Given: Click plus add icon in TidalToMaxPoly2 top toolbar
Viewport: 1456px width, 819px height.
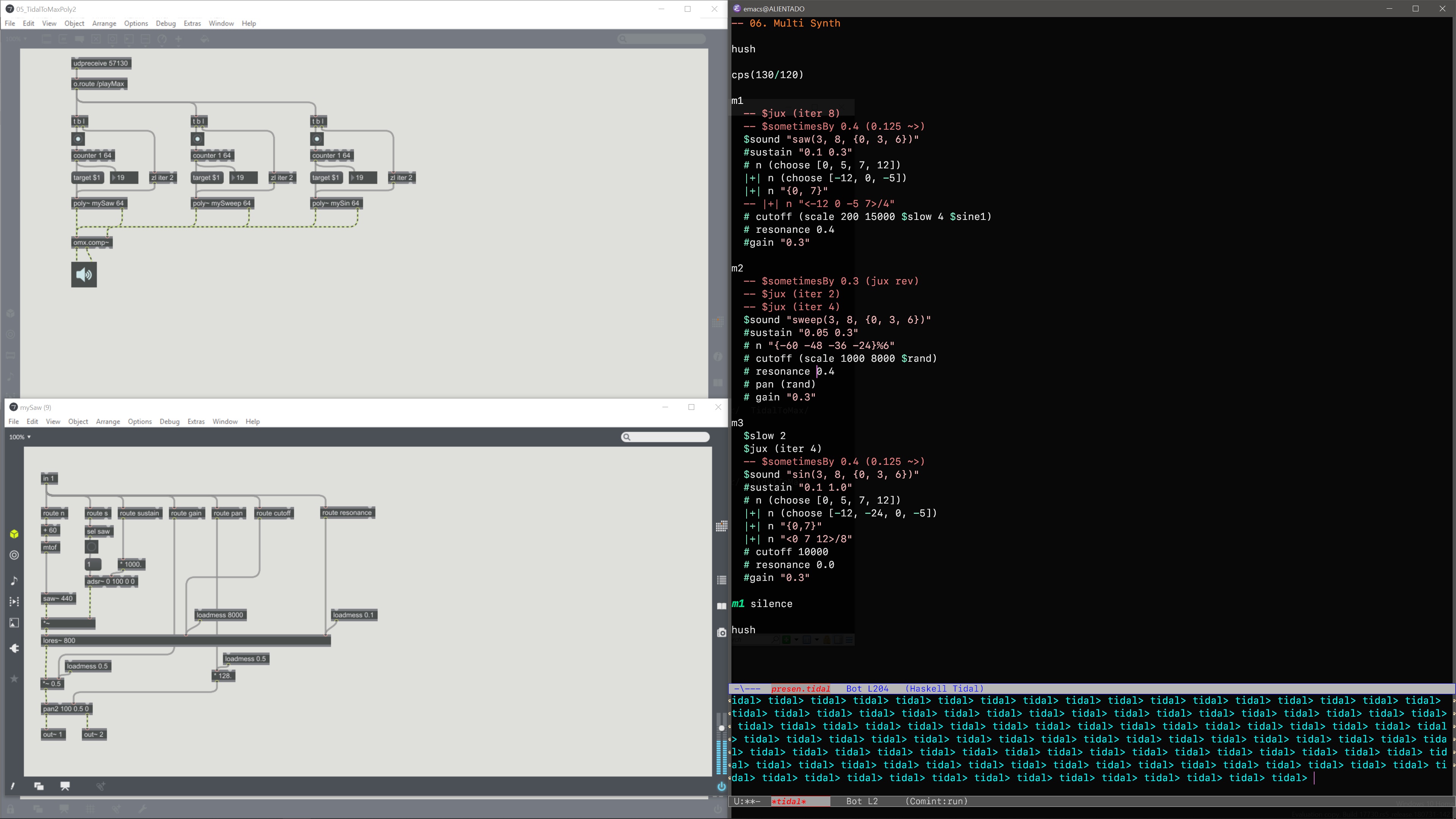Looking at the screenshot, I should (x=179, y=39).
